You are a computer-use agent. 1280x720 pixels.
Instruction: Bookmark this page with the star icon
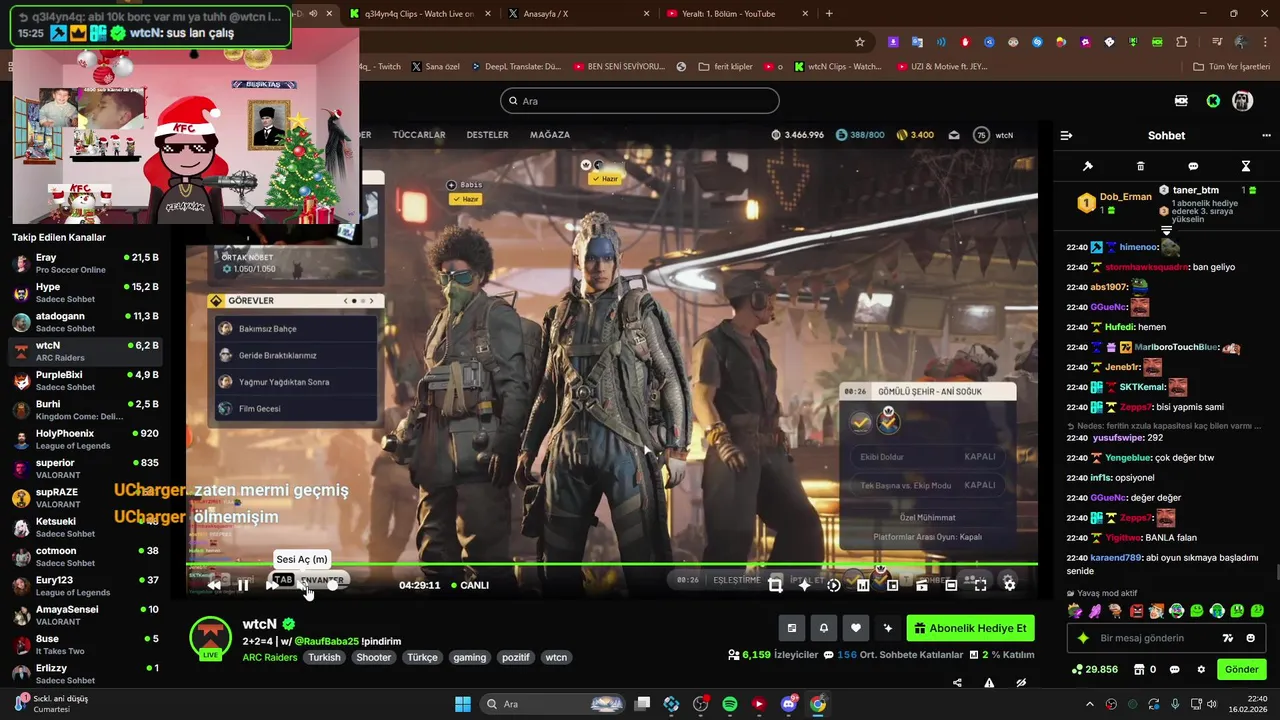tap(859, 42)
